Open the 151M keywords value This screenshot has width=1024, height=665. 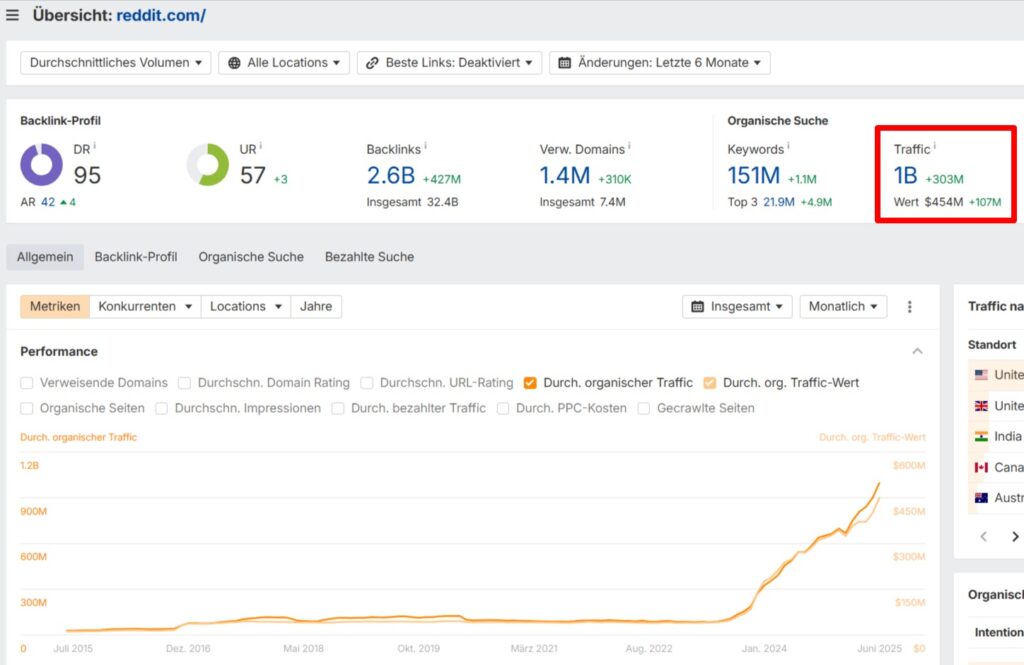tap(754, 176)
